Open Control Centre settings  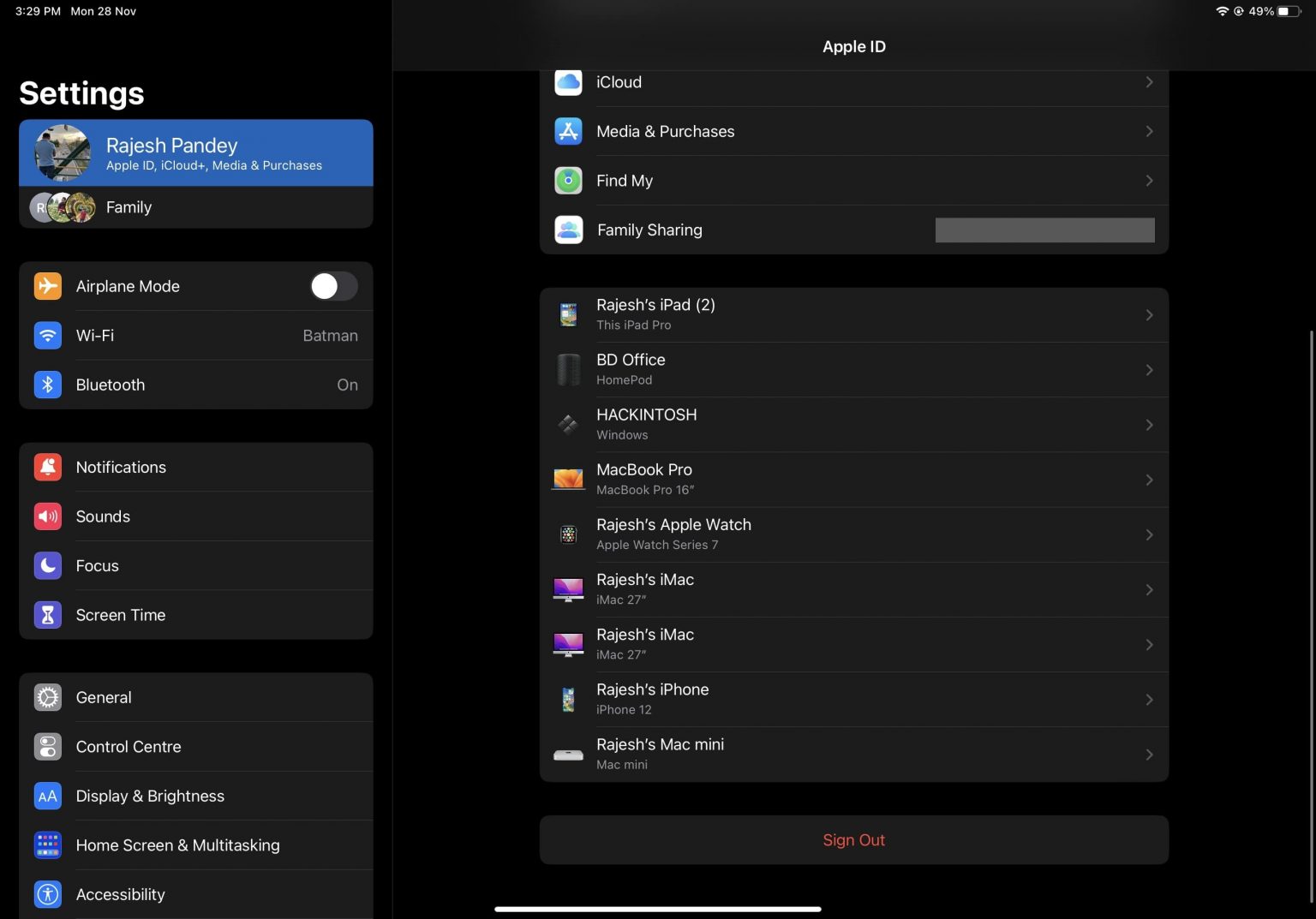click(196, 747)
